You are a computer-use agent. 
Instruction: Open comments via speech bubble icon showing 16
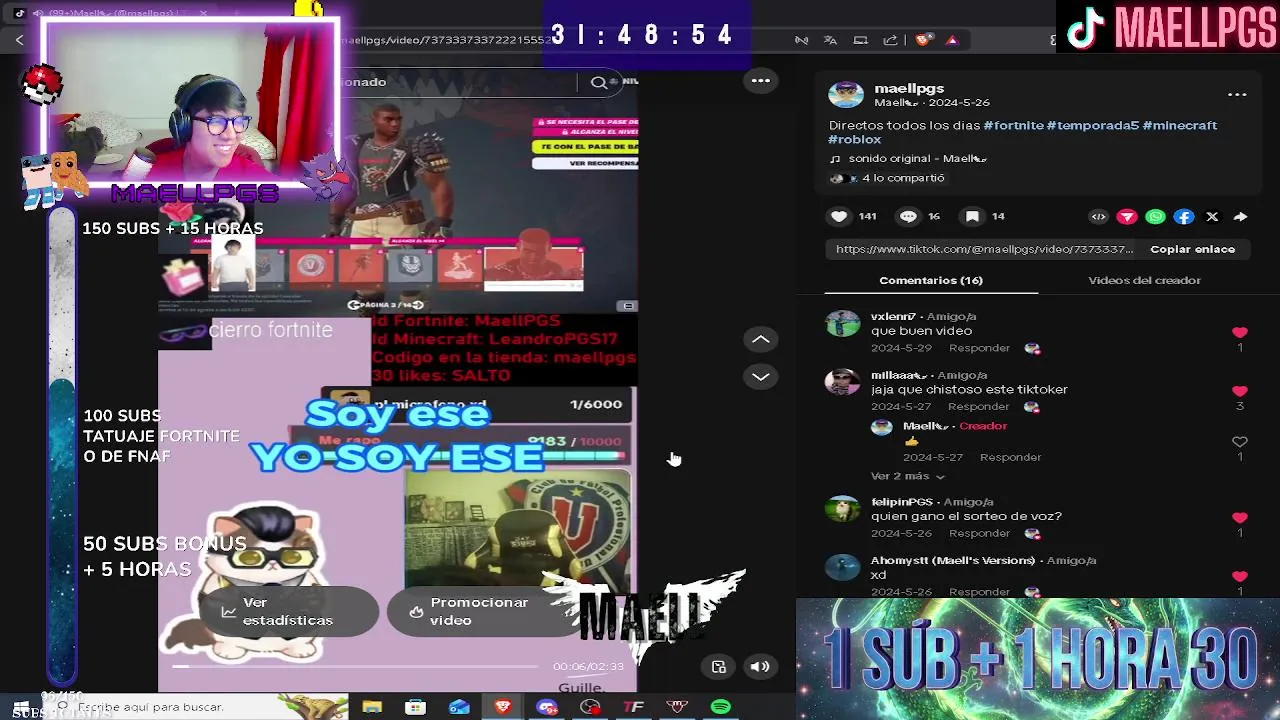coord(908,217)
